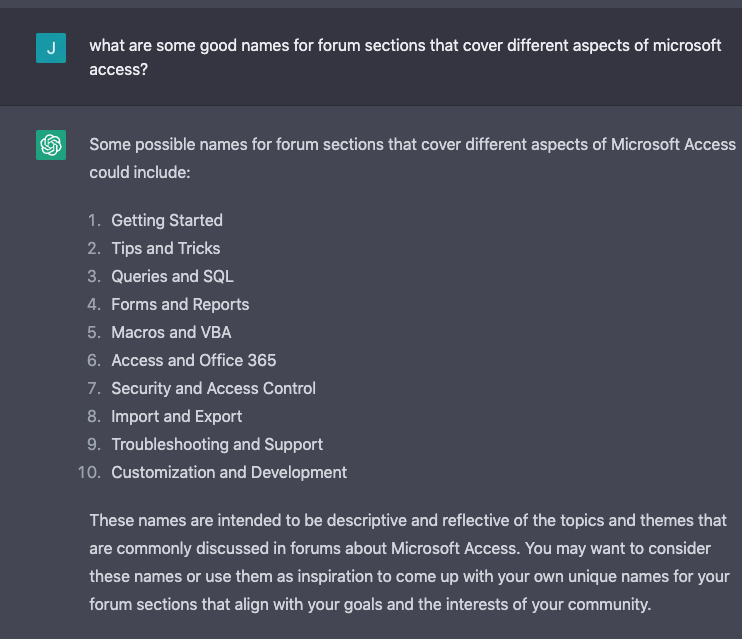Click the ChatGPT logo avatar icon
This screenshot has width=742, height=639.
[x=51, y=145]
